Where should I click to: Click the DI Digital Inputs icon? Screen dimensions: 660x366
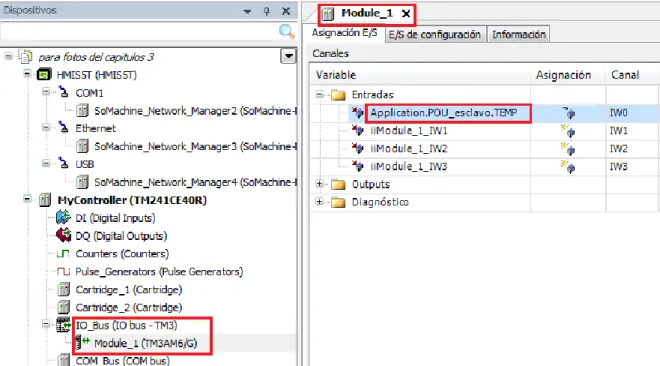pyautogui.click(x=63, y=217)
